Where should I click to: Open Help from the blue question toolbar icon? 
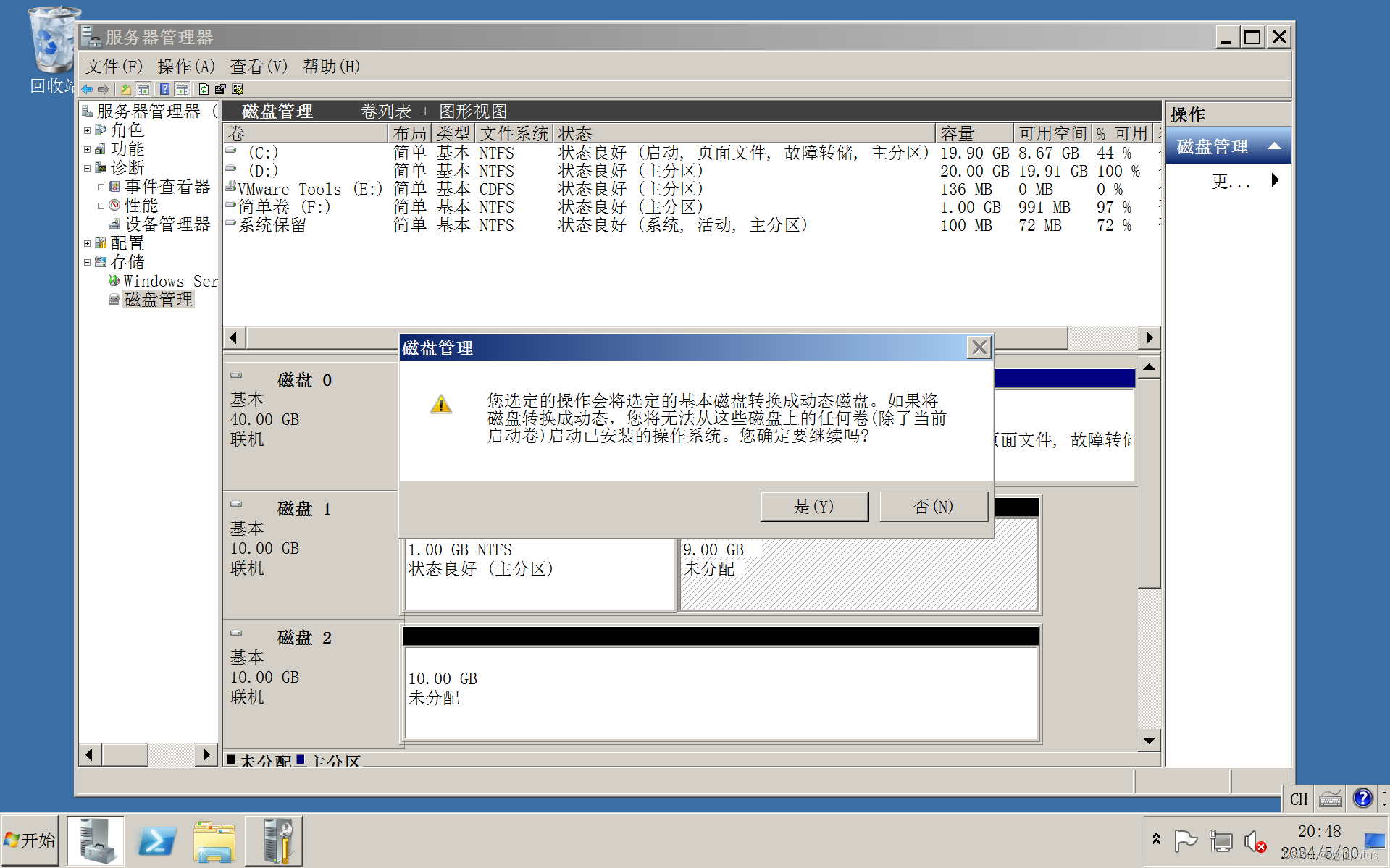165,89
